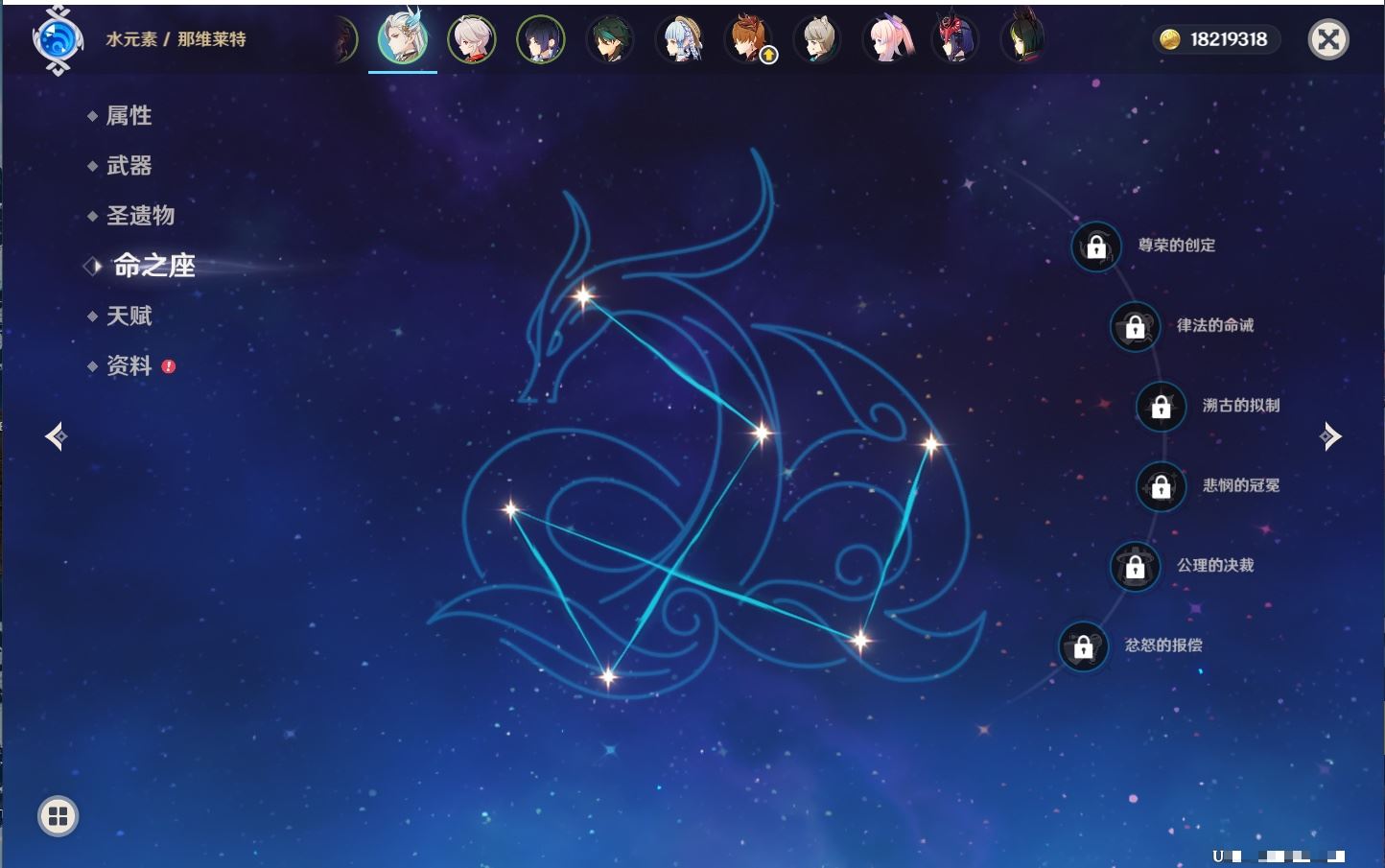Screen dimensions: 1385x868
Task: Click the 水元素 / 那维莱特 title text
Action: click(176, 39)
